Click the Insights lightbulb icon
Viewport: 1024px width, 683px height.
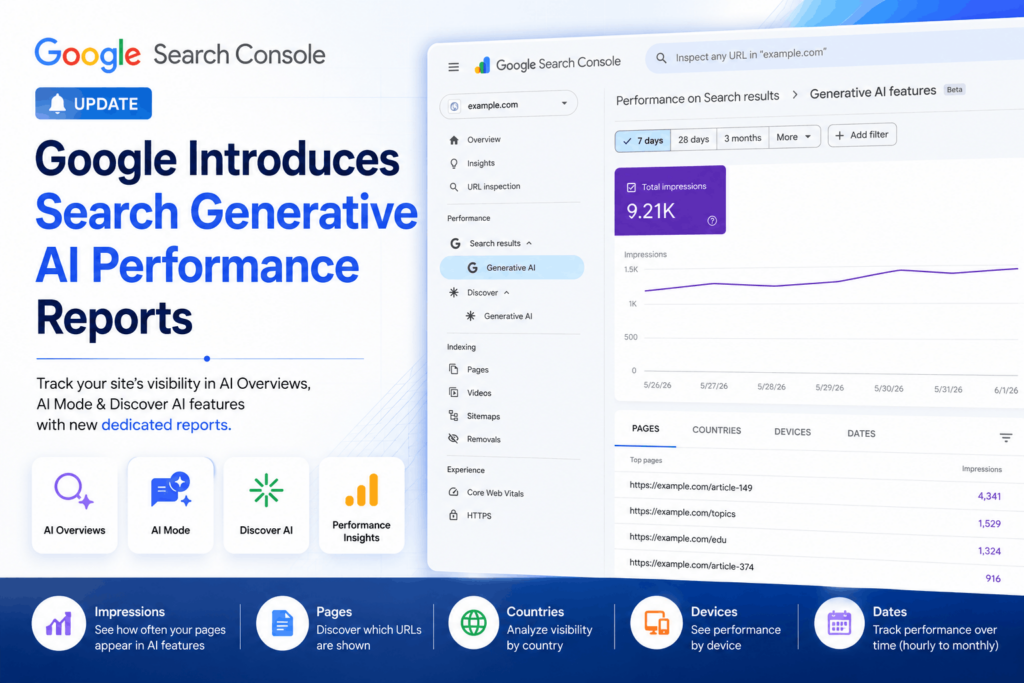pyautogui.click(x=454, y=163)
